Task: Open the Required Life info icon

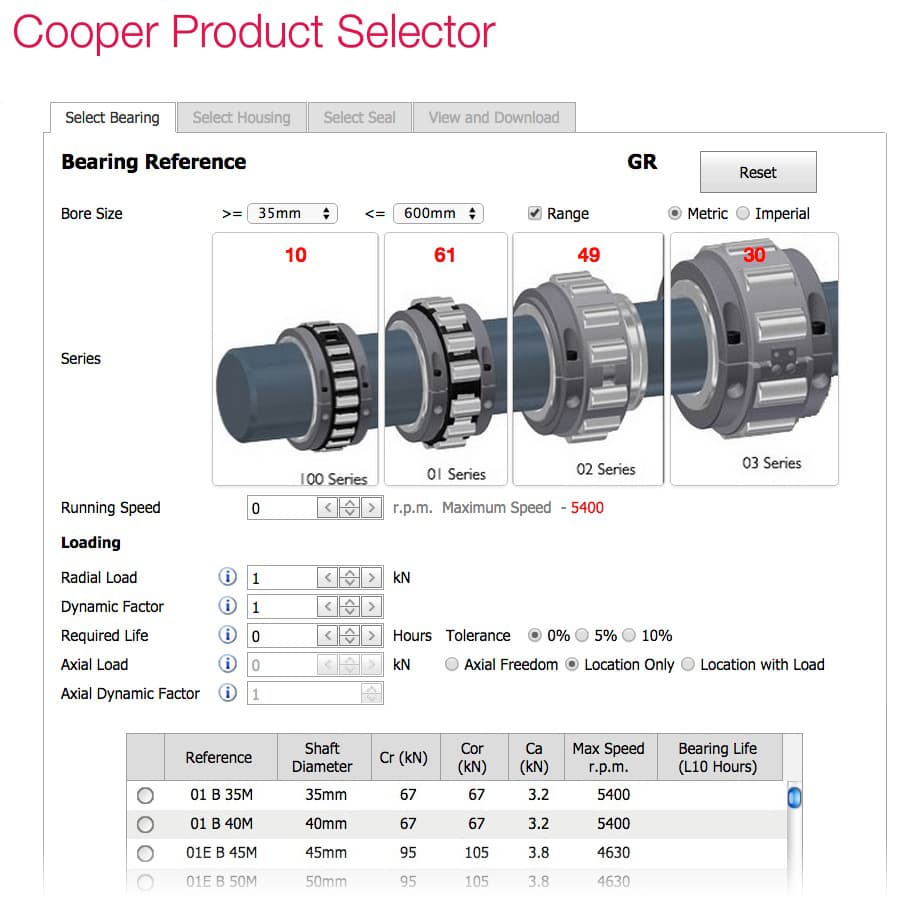Action: point(228,635)
